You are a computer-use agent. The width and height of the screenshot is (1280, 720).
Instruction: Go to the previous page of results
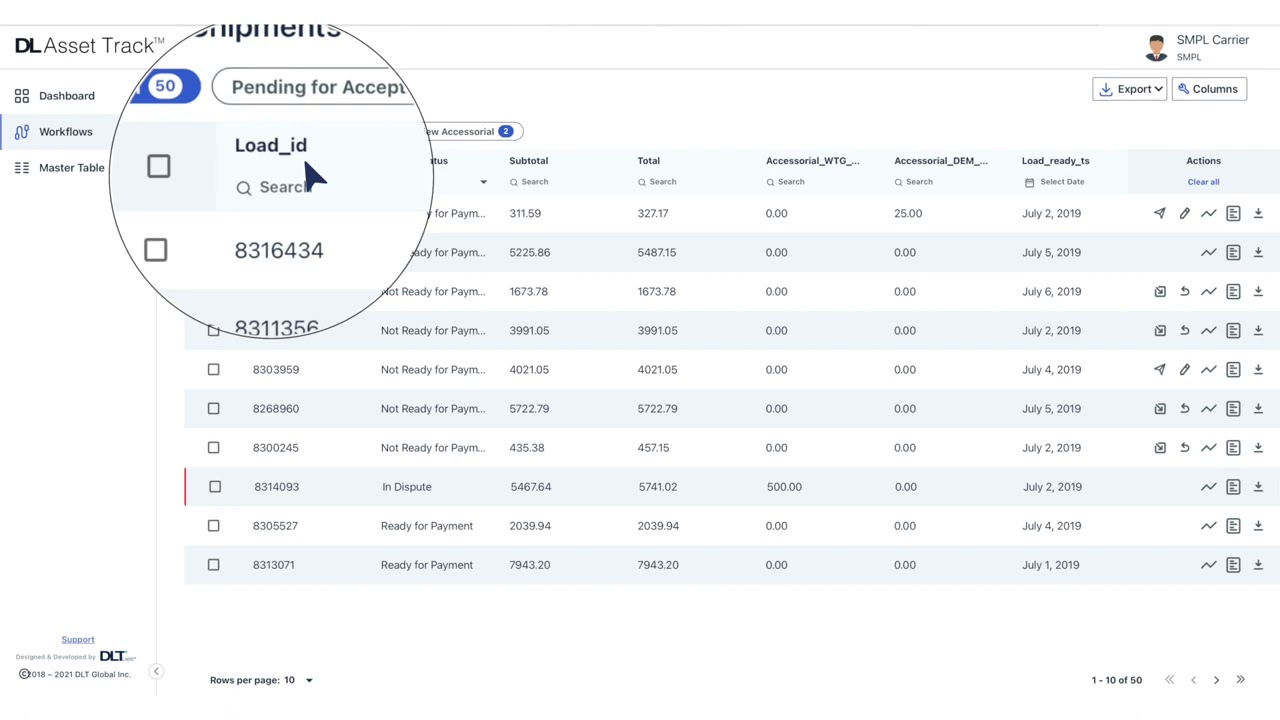coord(1193,680)
